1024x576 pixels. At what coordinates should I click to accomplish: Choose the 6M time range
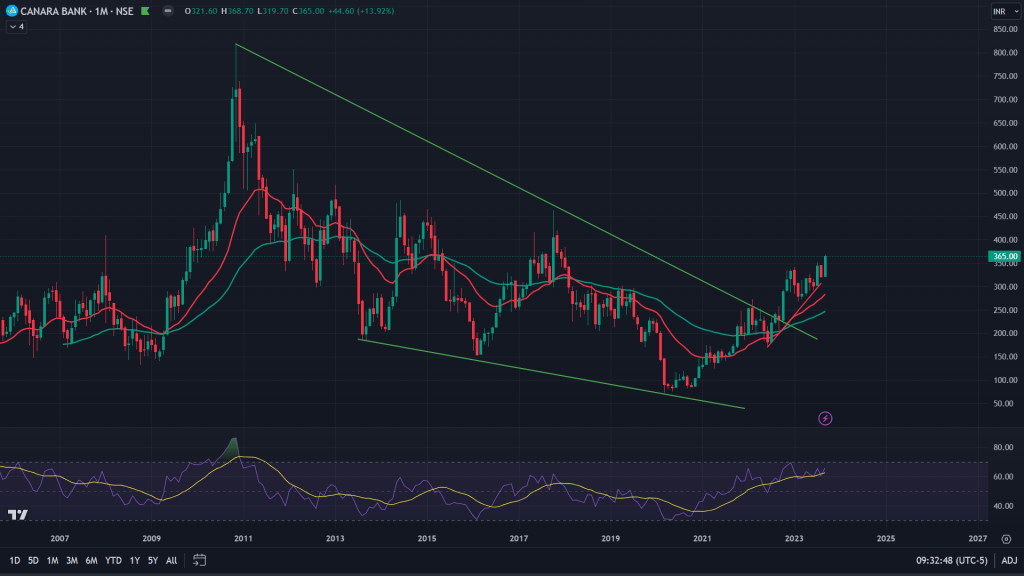tap(91, 560)
